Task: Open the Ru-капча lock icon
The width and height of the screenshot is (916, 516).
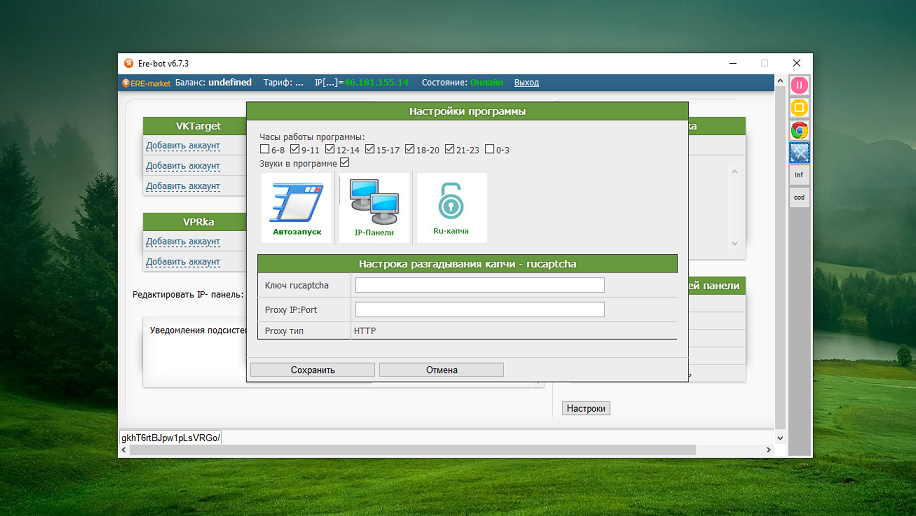Action: pos(451,208)
